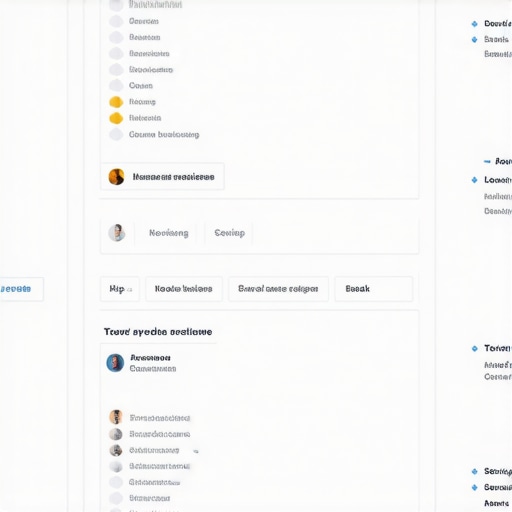Click the profile avatar beside the Neoiaeng tab
The height and width of the screenshot is (512, 512).
pos(117,233)
